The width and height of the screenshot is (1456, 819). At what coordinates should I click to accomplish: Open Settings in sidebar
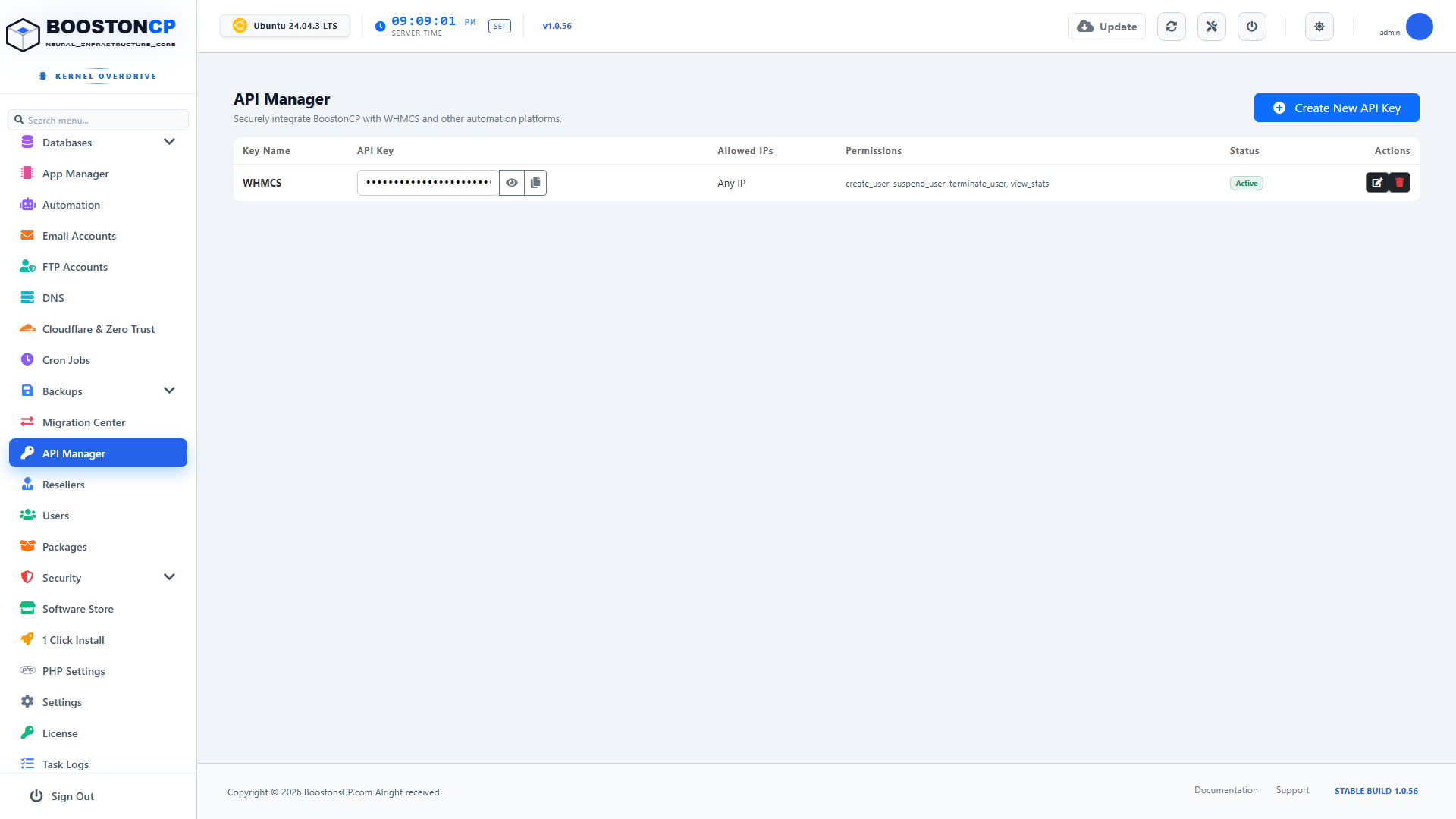[x=98, y=702]
